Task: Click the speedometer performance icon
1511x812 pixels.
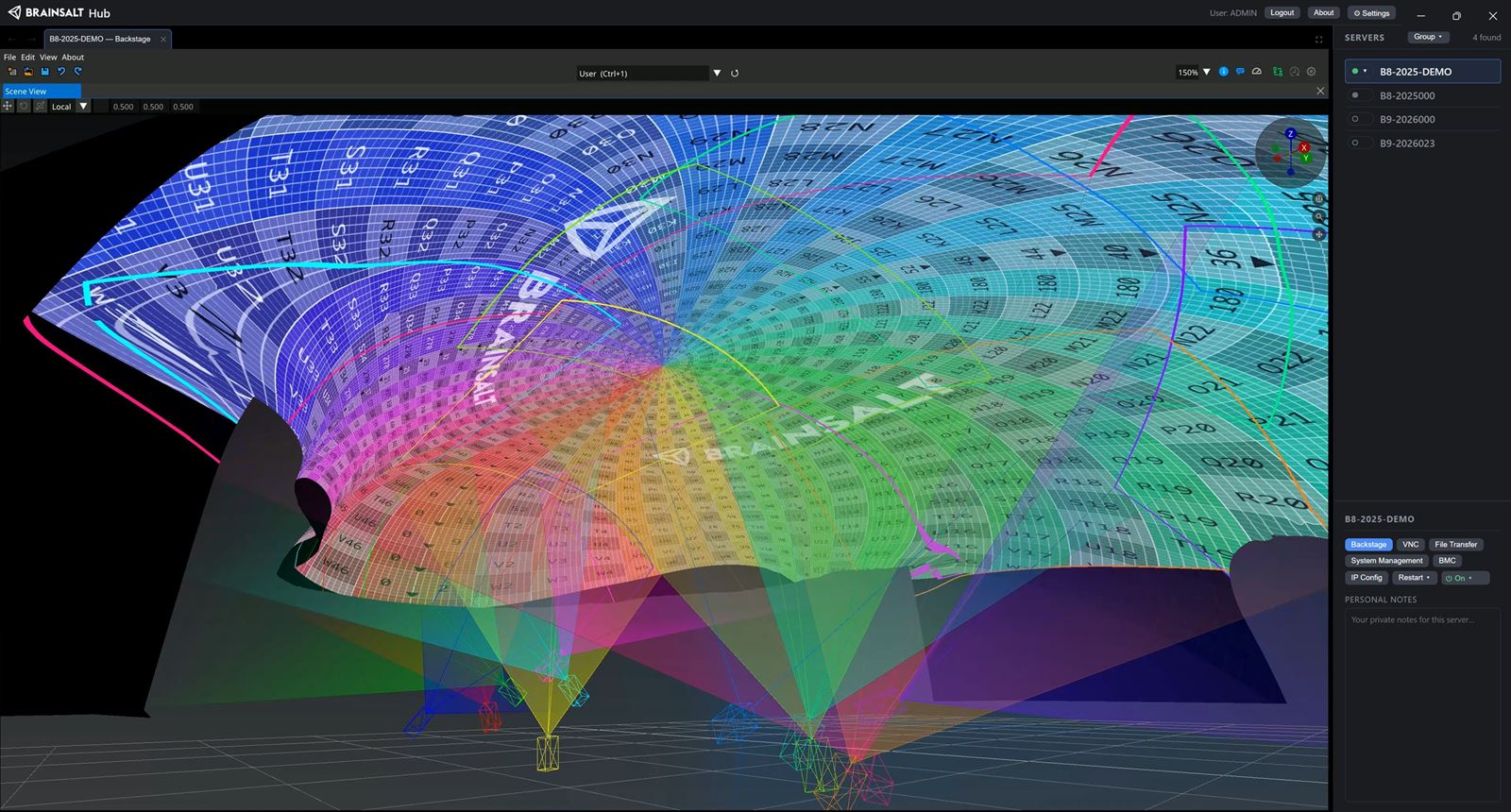Action: click(1257, 72)
